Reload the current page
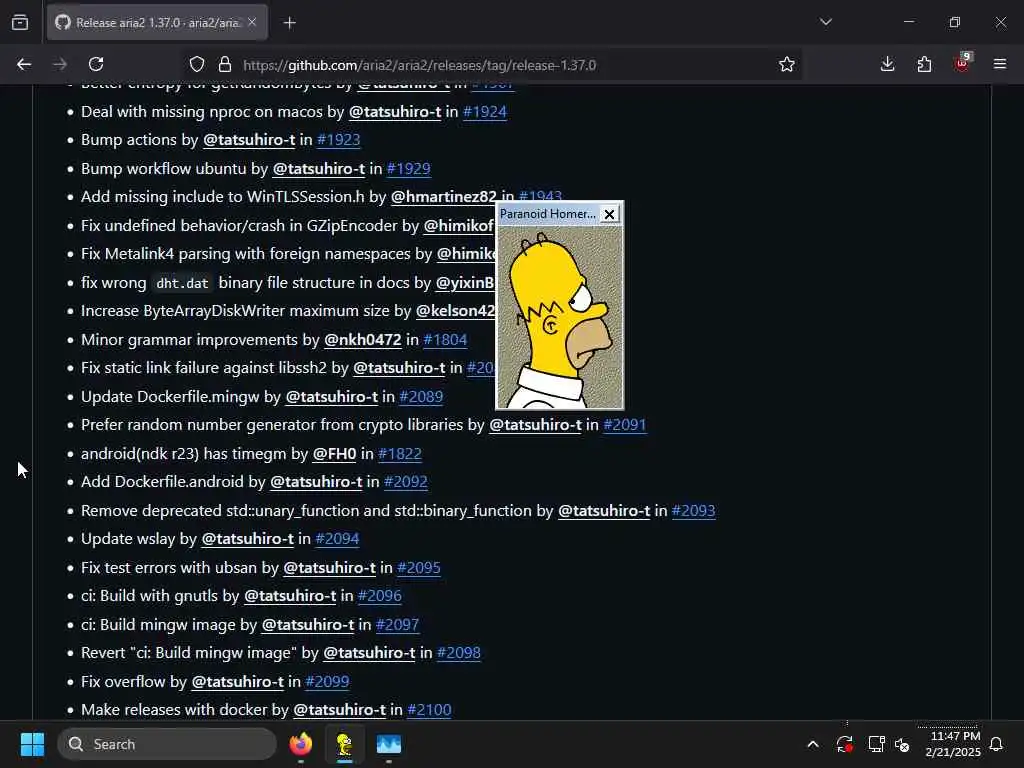This screenshot has height=768, width=1024. tap(96, 64)
